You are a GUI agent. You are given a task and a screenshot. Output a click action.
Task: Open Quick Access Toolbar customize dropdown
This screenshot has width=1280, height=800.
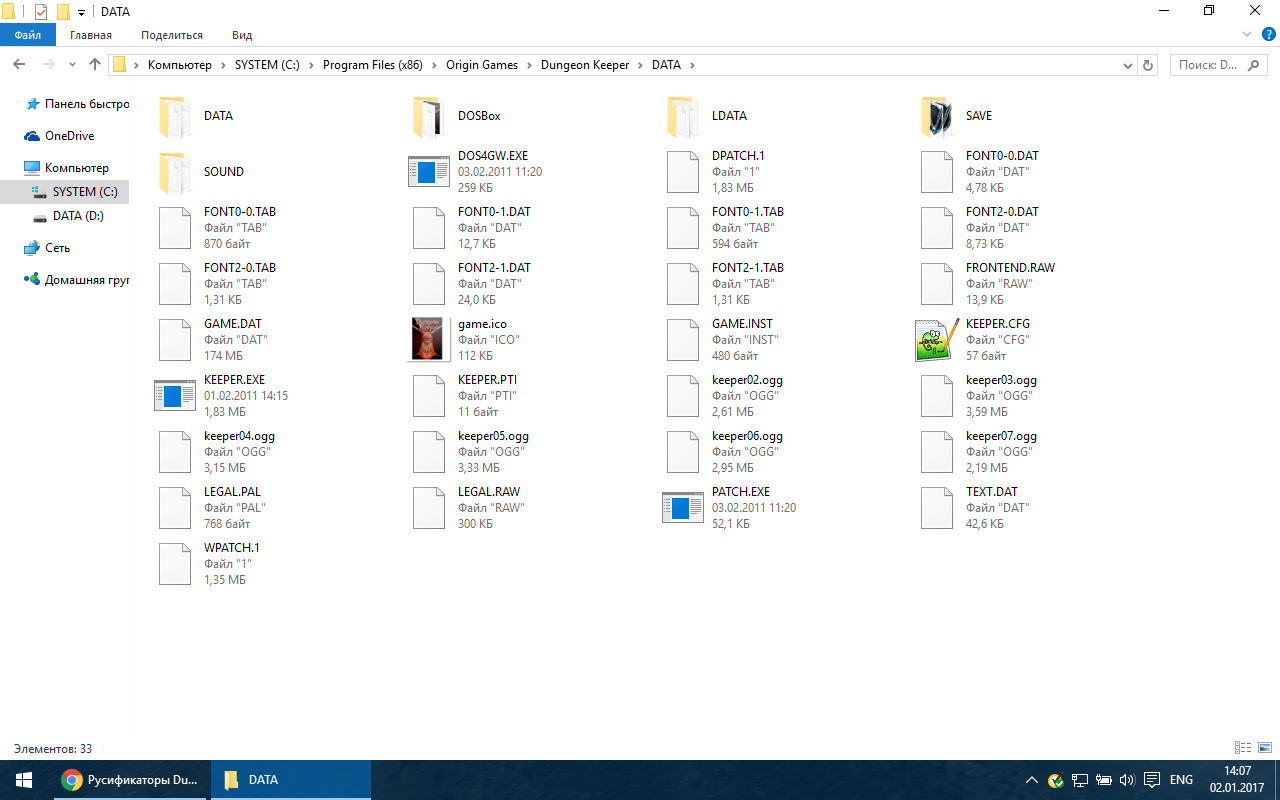pos(81,13)
